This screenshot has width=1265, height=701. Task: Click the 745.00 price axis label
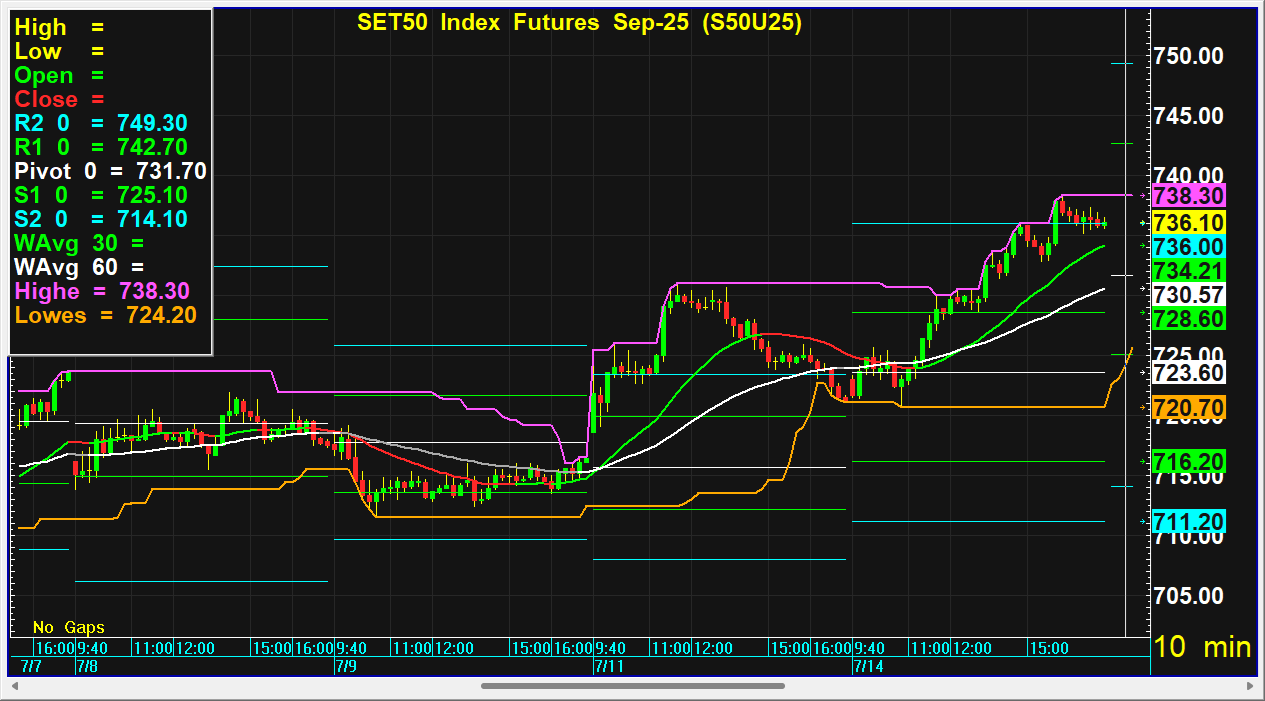(x=1189, y=115)
